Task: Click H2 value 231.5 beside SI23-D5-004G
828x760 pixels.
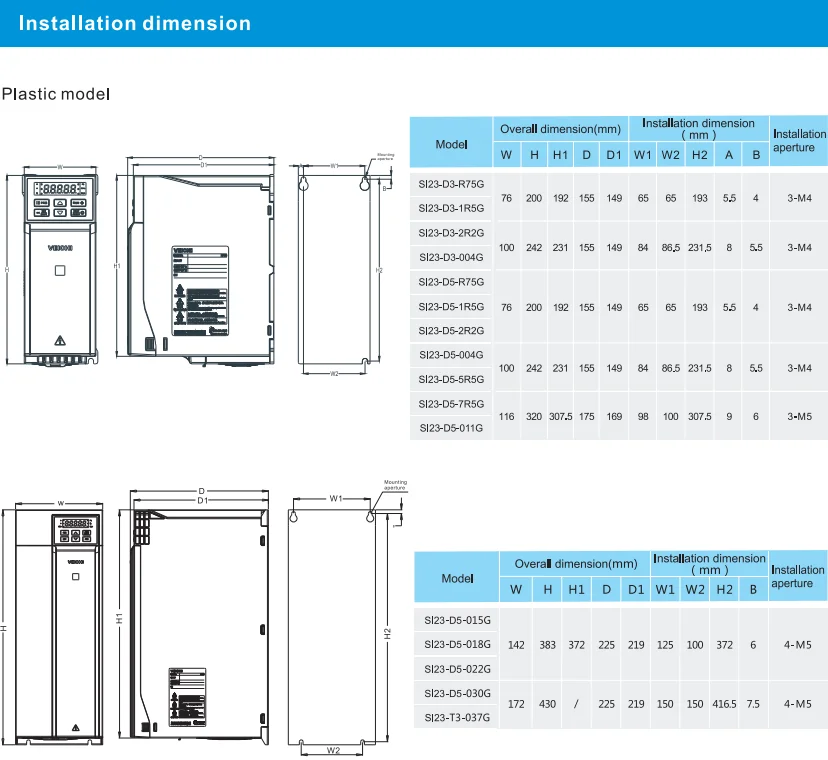Action: [700, 368]
